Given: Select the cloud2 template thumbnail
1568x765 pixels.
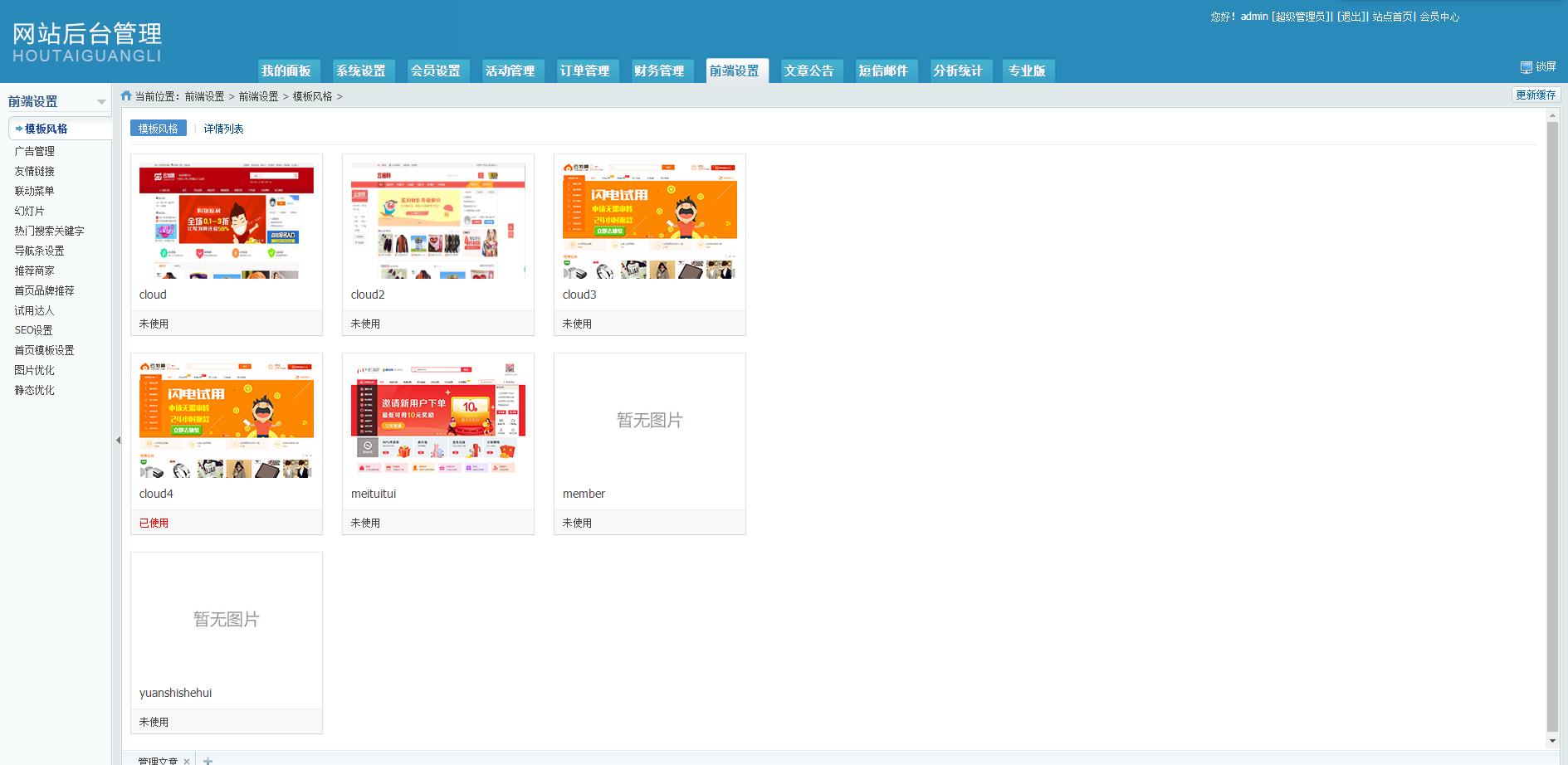Looking at the screenshot, I should (x=438, y=220).
